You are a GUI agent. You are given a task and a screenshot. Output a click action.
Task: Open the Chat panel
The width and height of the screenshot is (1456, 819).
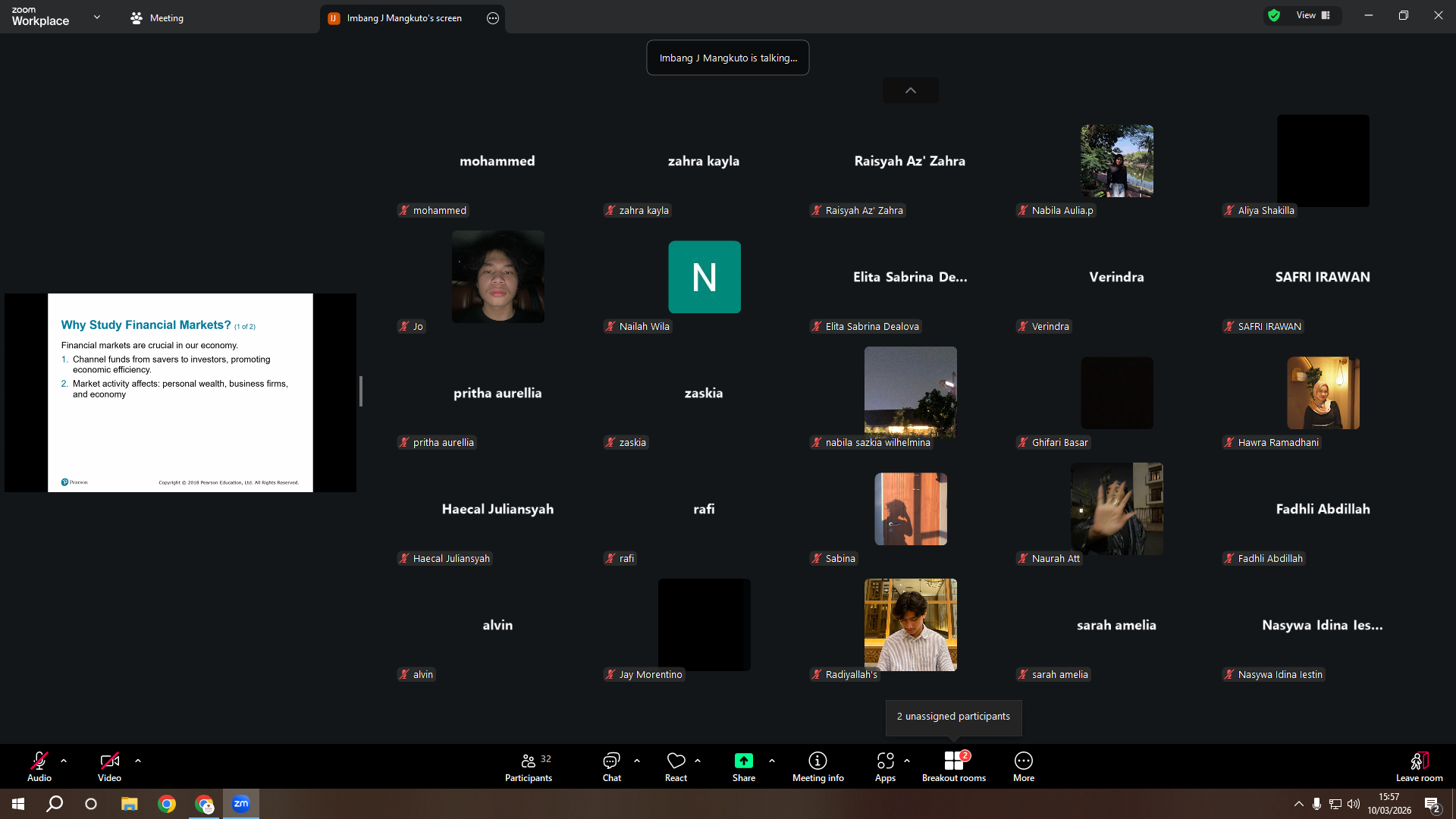pyautogui.click(x=611, y=766)
